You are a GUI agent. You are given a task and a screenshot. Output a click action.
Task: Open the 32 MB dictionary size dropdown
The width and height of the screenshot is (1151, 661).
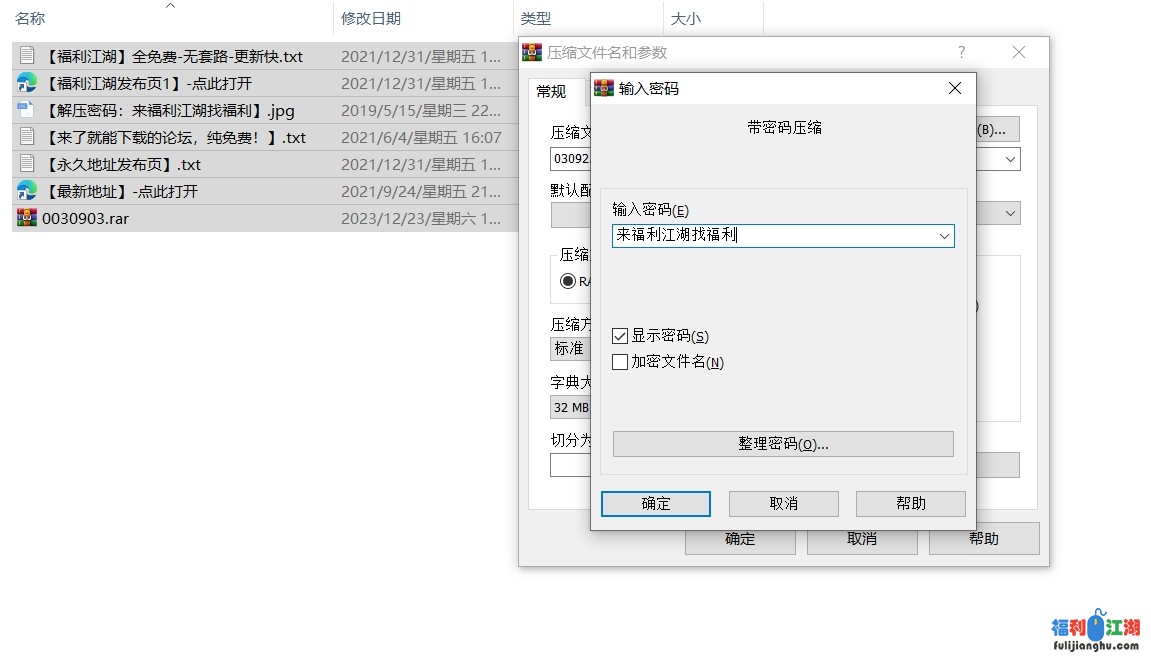pyautogui.click(x=570, y=407)
